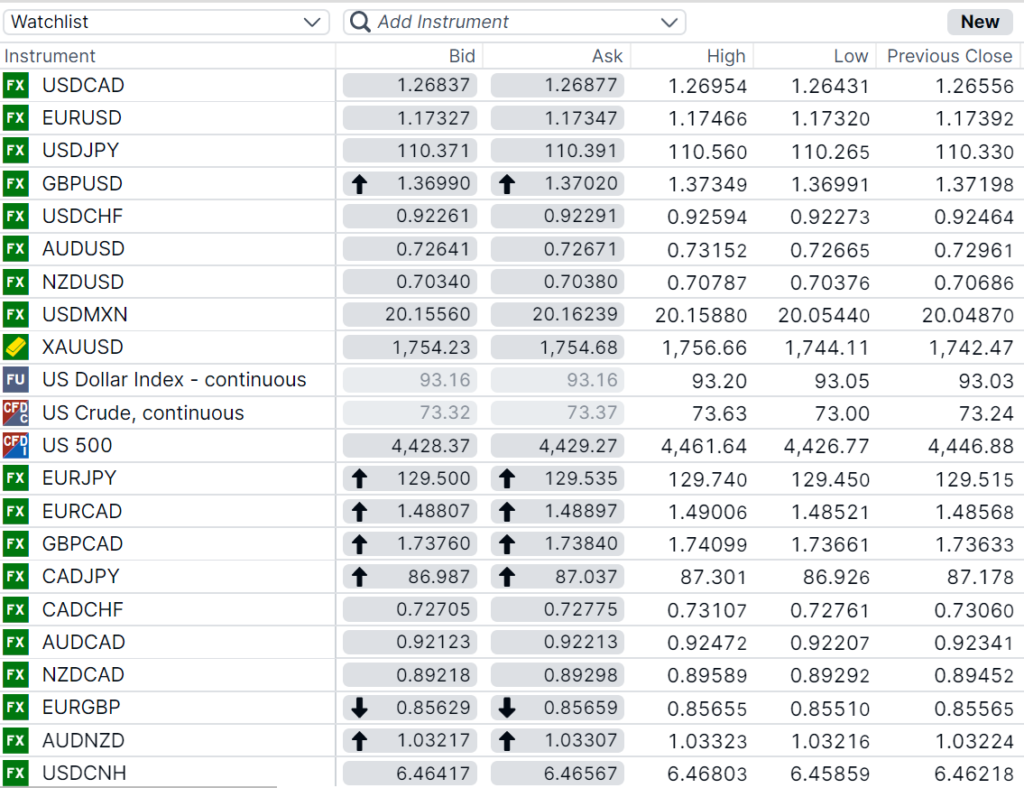Image resolution: width=1024 pixels, height=788 pixels.
Task: Click the gold bar icon for XAUUSD
Action: pos(15,347)
